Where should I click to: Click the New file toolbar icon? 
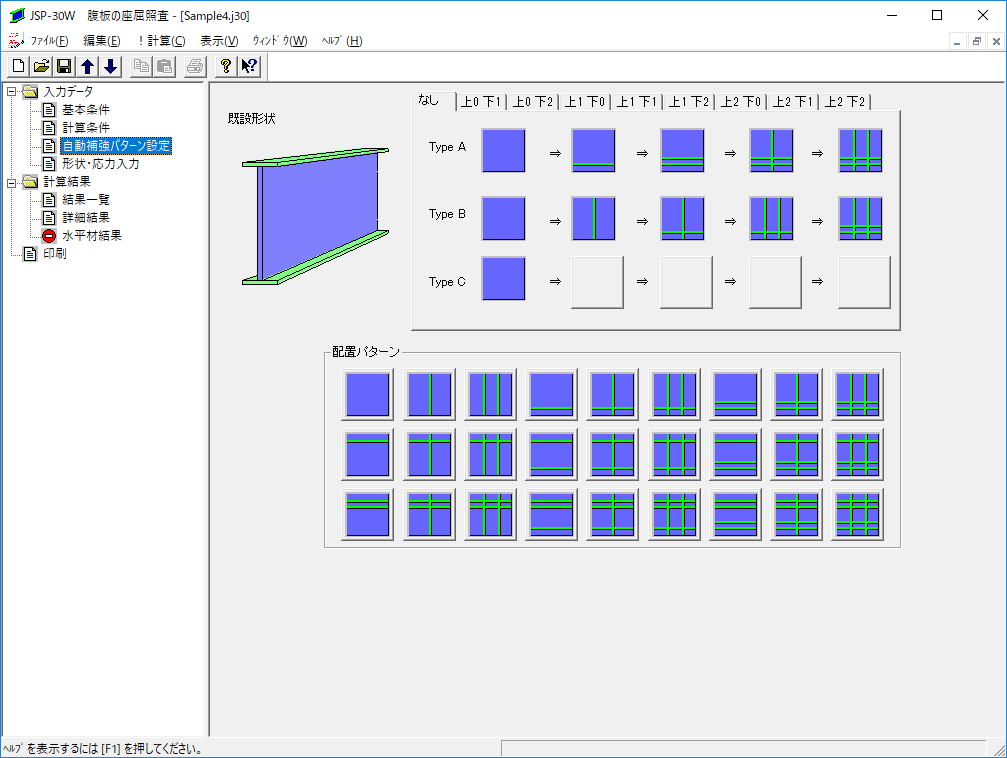coord(18,66)
